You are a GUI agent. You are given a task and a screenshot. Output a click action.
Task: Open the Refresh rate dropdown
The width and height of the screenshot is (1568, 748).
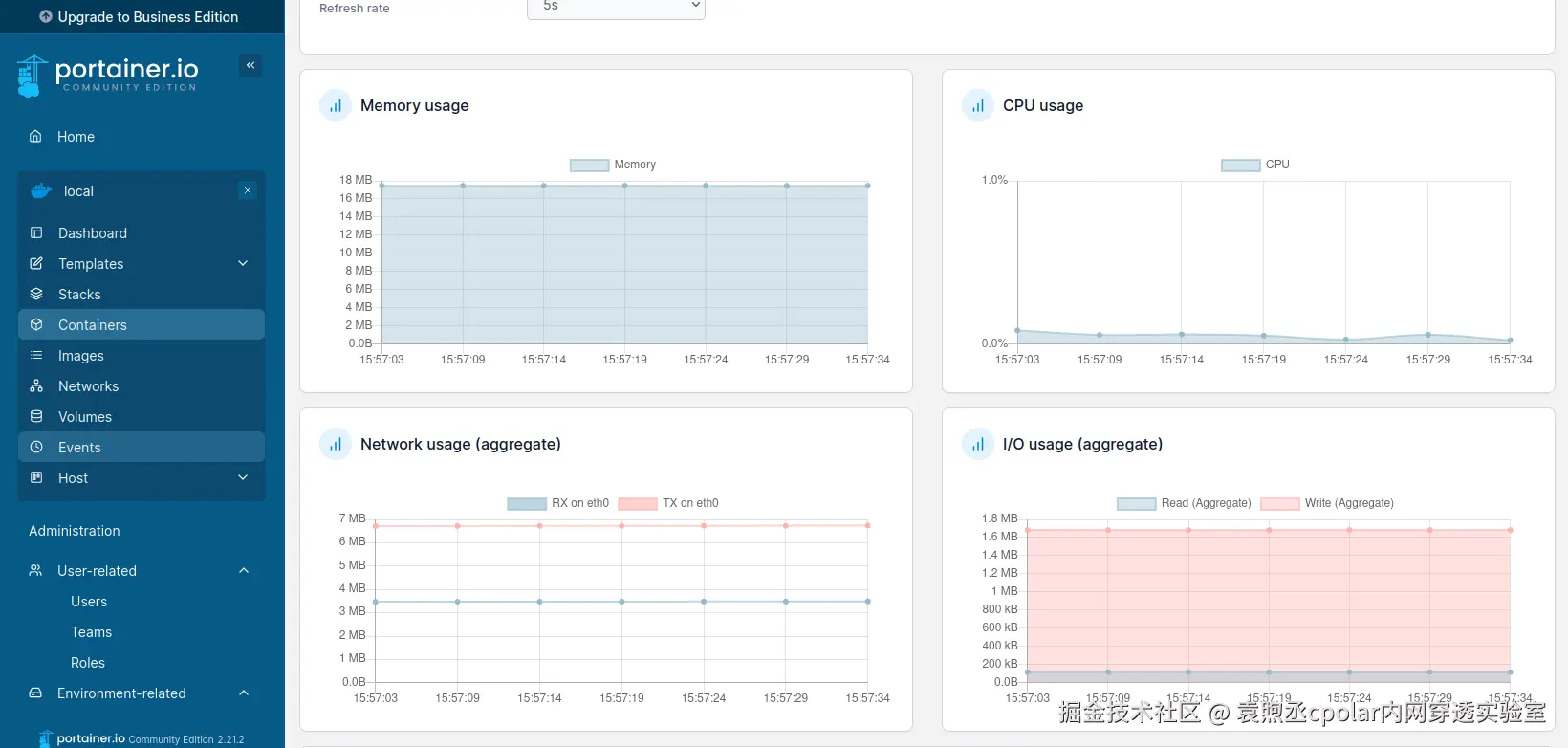[616, 8]
